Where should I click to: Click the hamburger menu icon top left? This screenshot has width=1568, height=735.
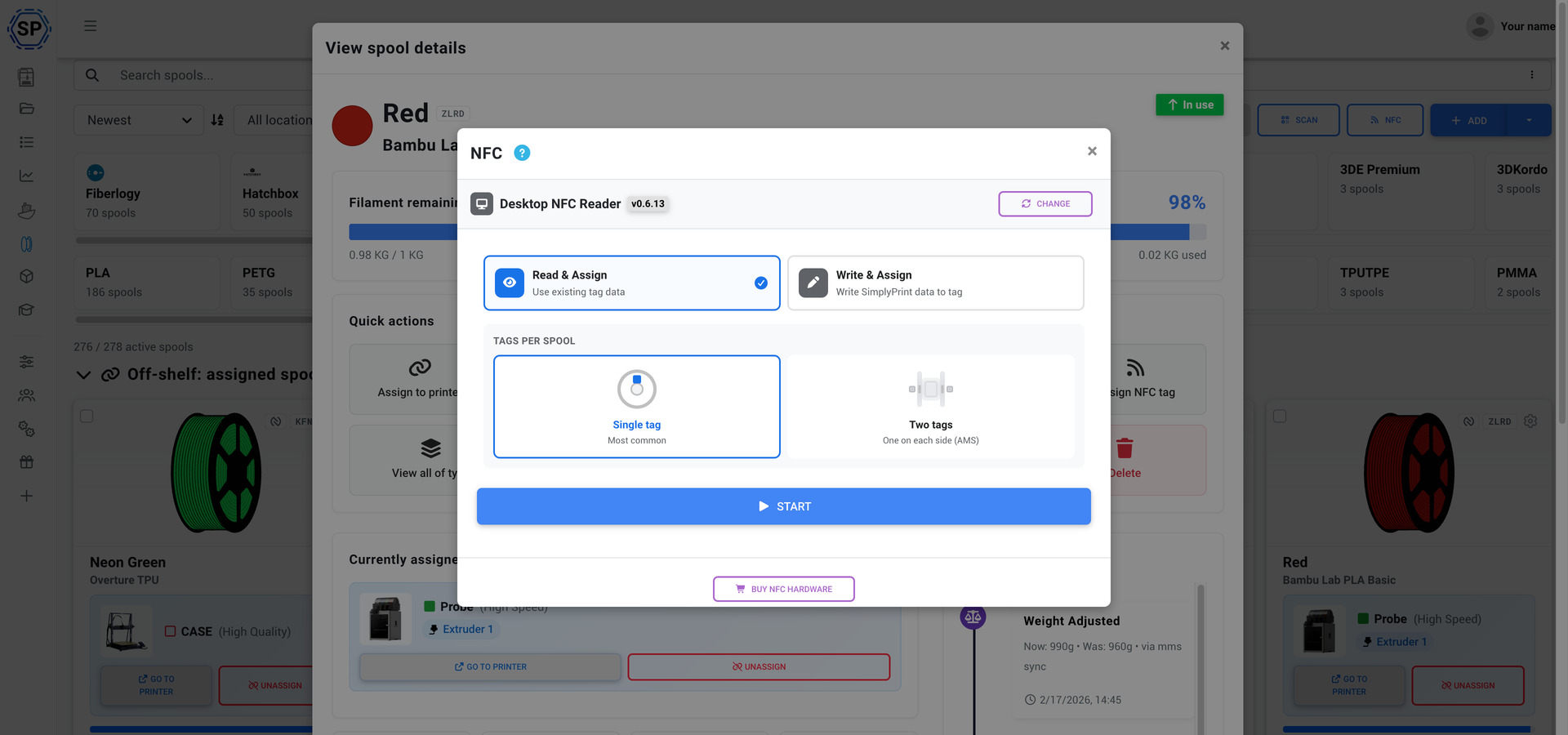pos(91,25)
